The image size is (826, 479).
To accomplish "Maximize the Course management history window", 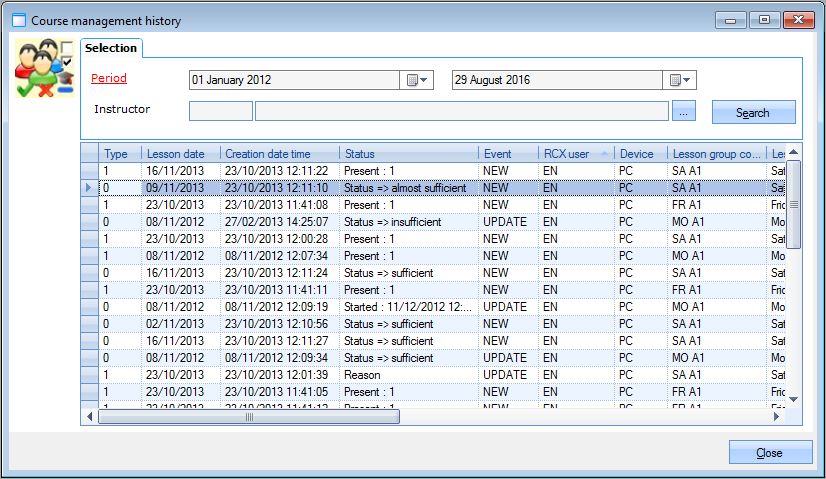I will click(x=765, y=20).
